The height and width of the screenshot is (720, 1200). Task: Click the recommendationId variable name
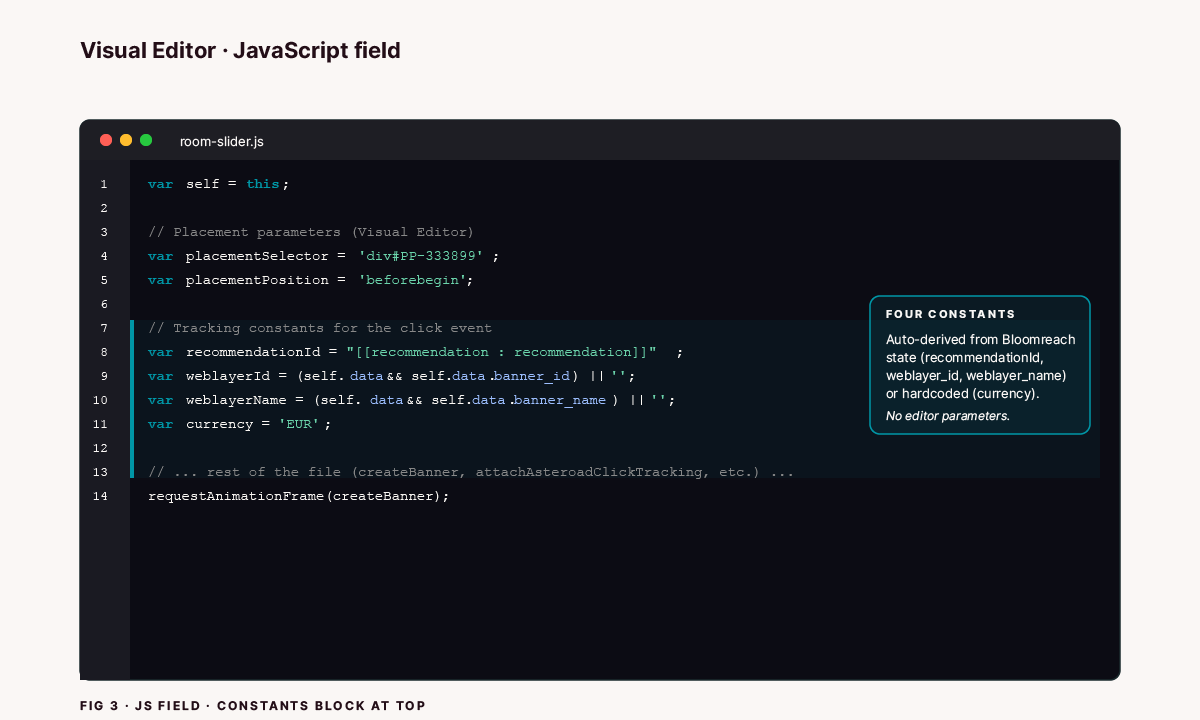(253, 352)
